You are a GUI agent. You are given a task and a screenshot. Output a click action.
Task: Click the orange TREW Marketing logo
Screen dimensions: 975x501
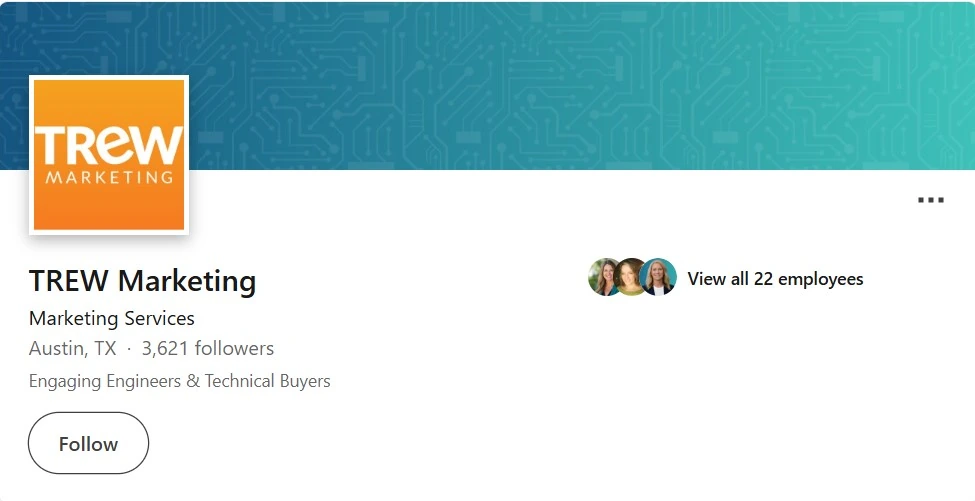pyautogui.click(x=109, y=155)
